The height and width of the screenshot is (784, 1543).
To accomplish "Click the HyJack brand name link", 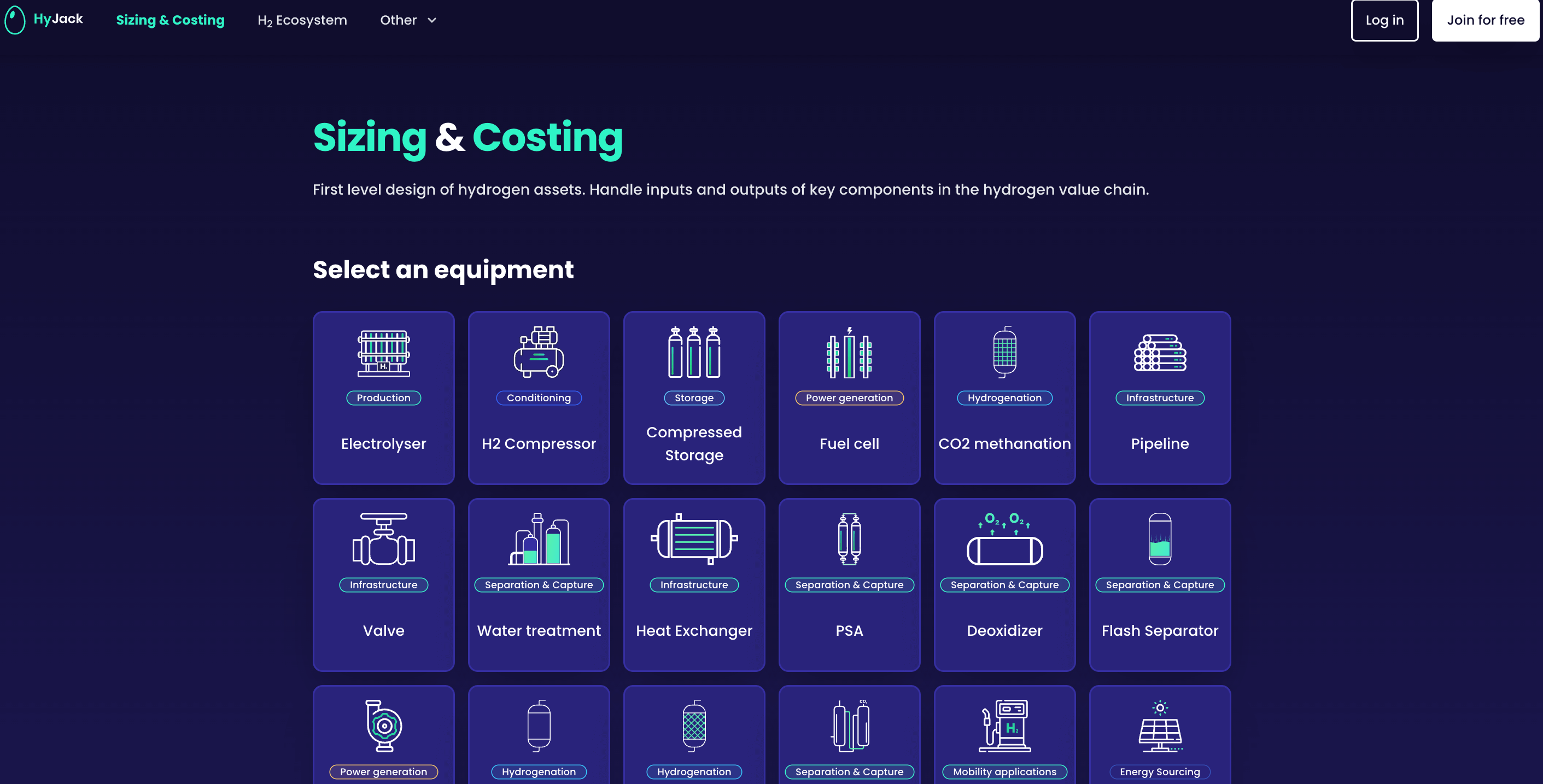I will pos(58,19).
